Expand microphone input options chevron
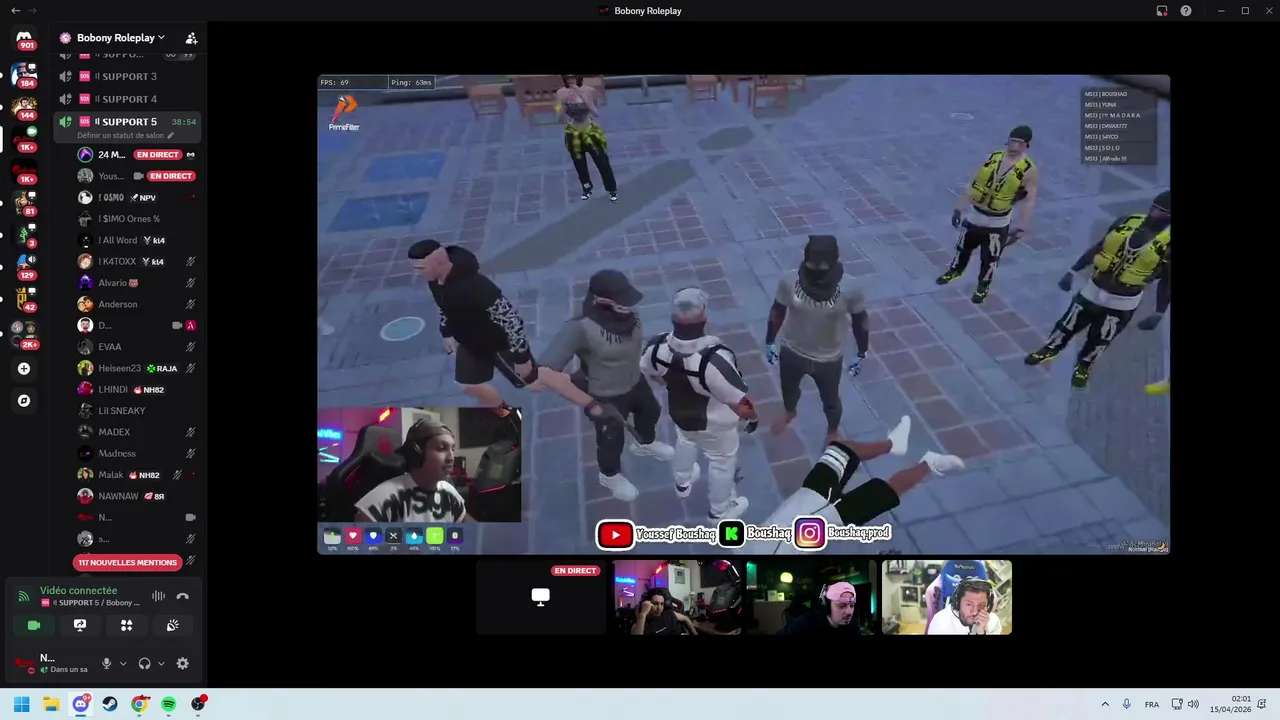Viewport: 1280px width, 720px height. click(123, 663)
